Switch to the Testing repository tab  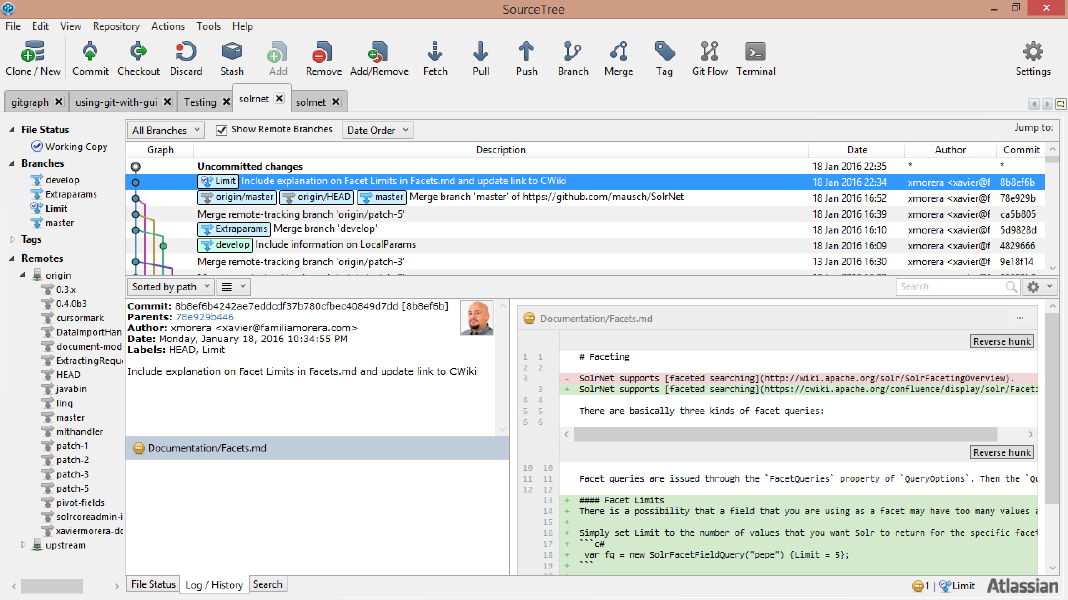200,102
